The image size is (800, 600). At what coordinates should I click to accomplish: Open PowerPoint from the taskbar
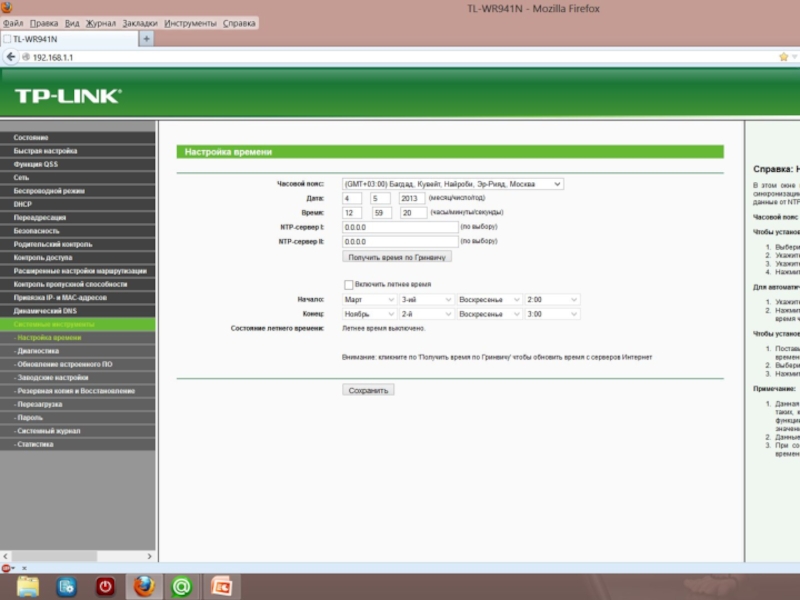(221, 586)
